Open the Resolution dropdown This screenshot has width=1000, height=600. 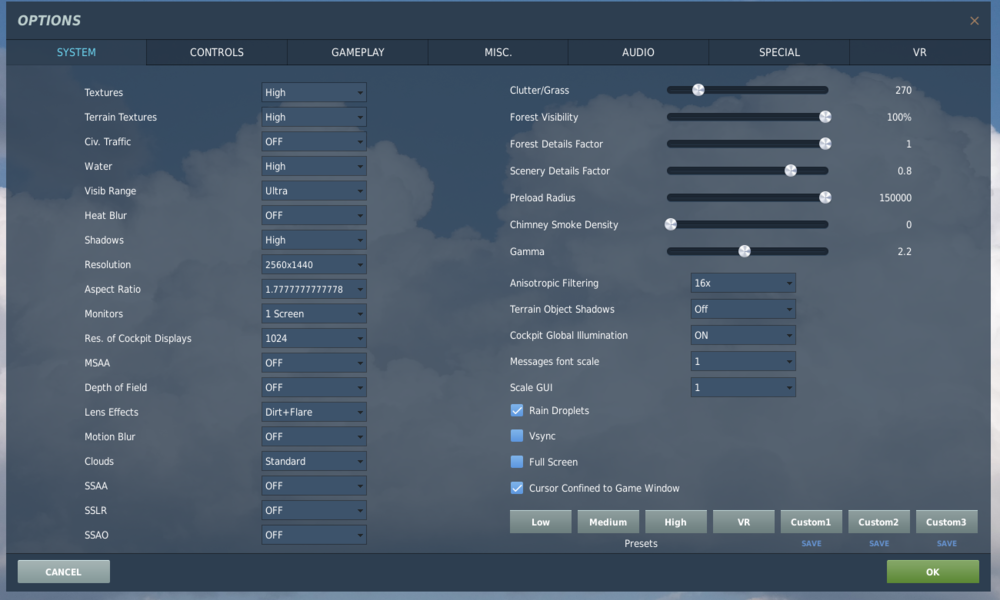(x=313, y=264)
